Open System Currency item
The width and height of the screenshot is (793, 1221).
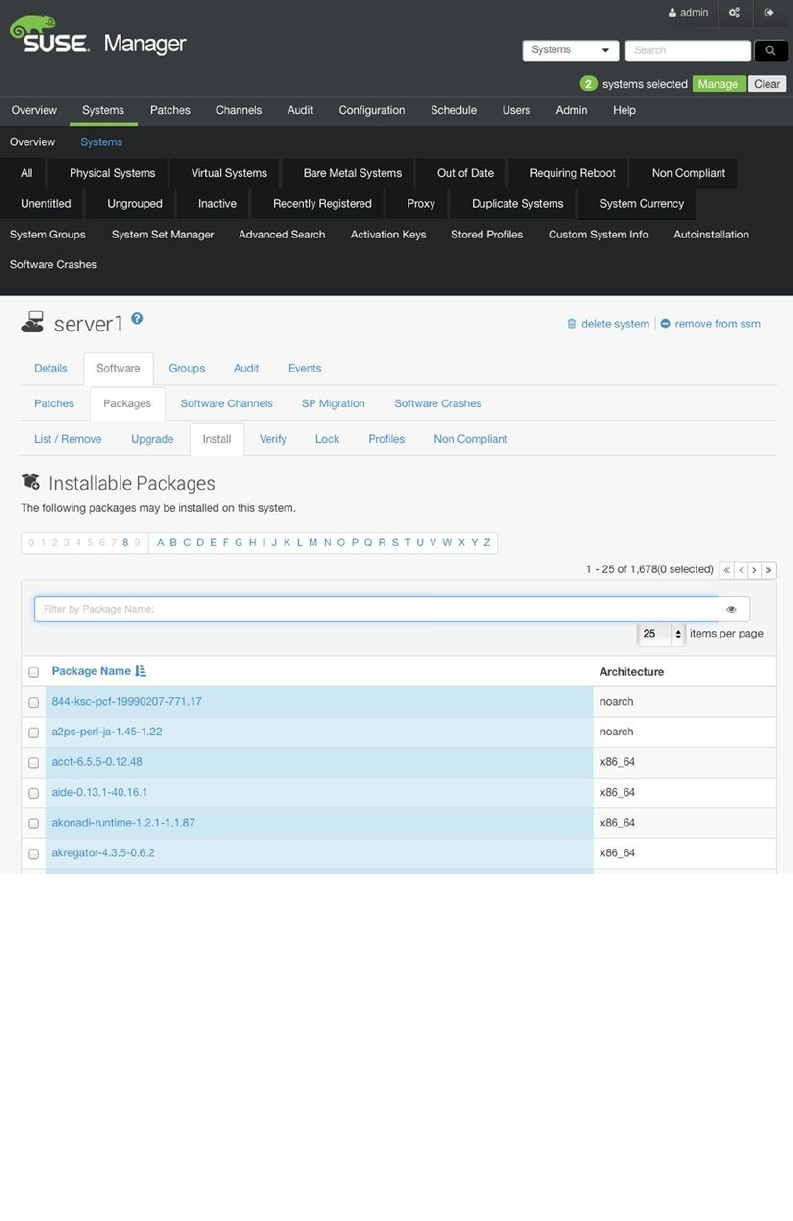coord(642,203)
